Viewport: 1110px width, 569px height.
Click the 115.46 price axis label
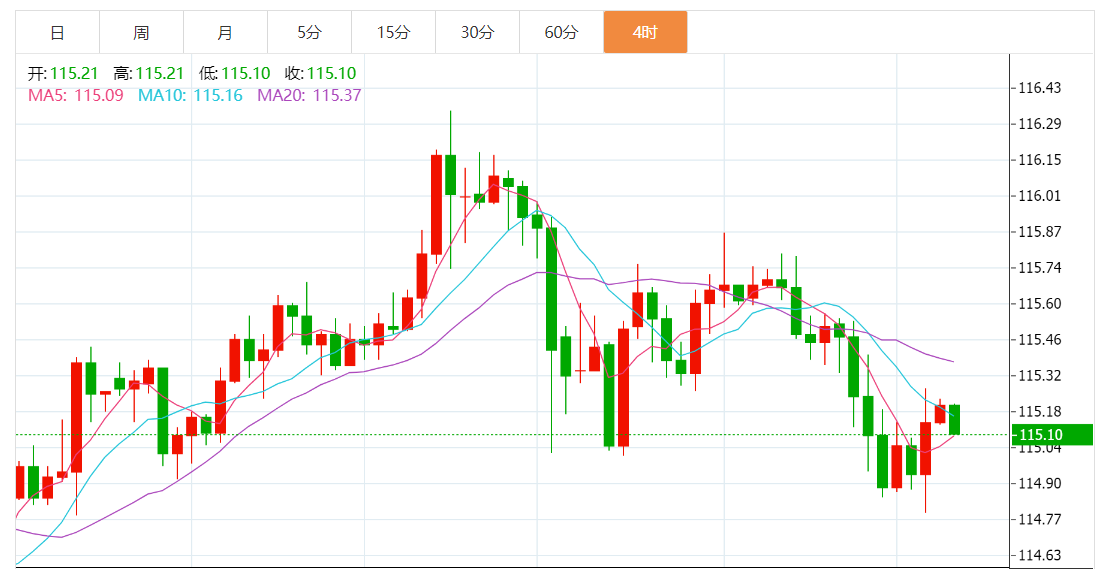[1040, 340]
